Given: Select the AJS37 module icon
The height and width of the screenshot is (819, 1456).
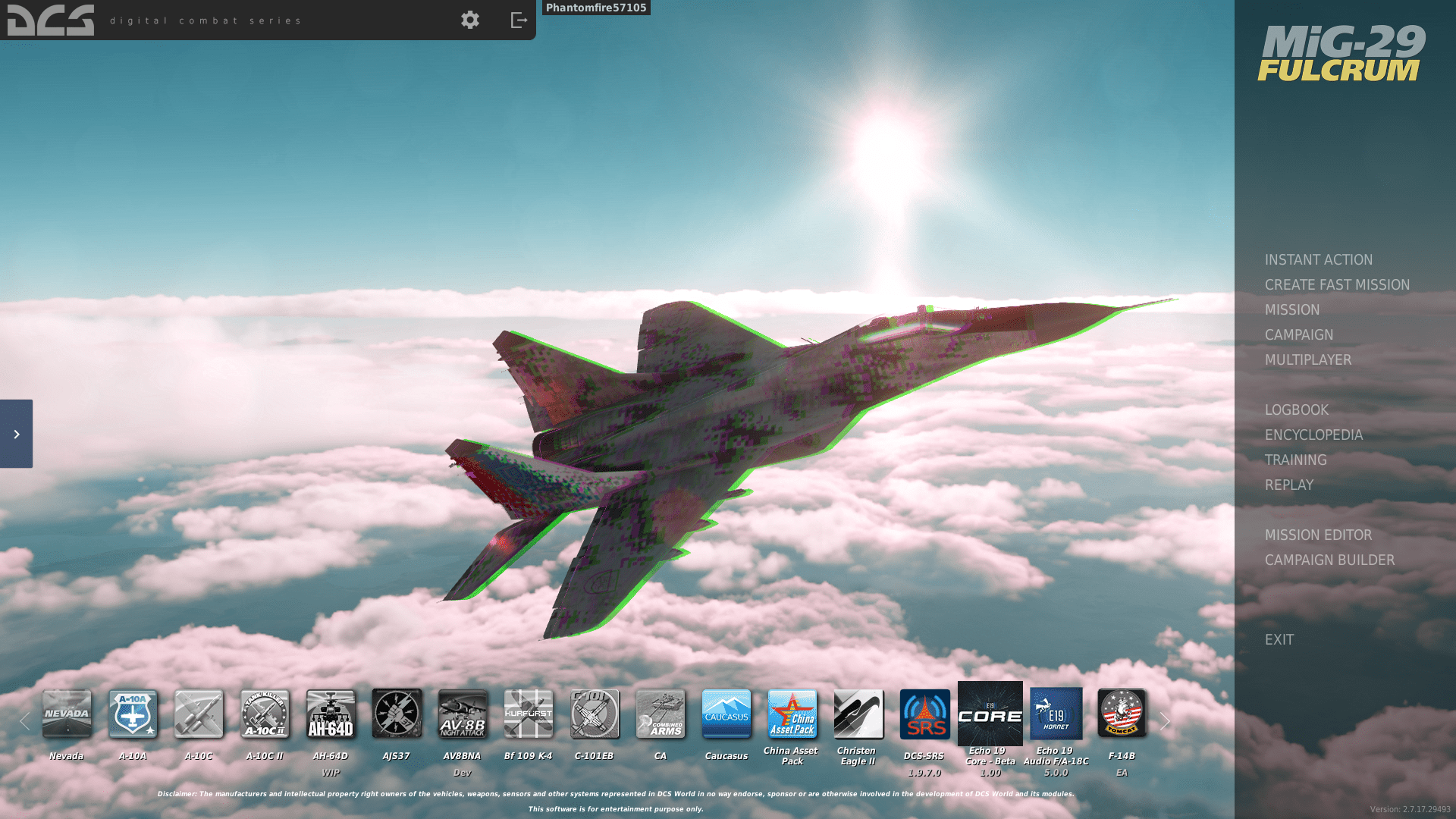Looking at the screenshot, I should [x=397, y=714].
